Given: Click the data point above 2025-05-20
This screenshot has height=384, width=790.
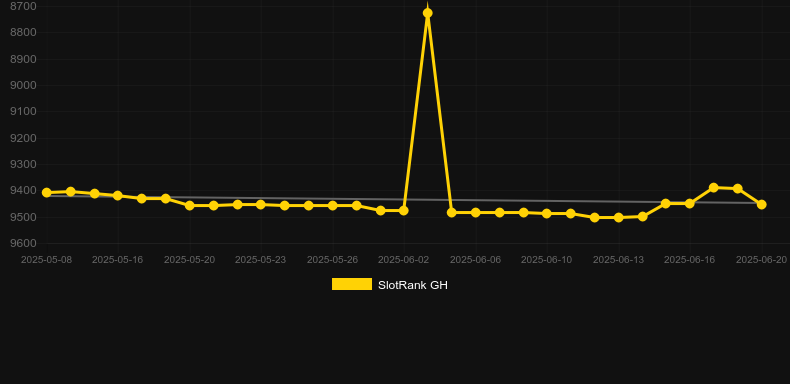Looking at the screenshot, I should [189, 206].
